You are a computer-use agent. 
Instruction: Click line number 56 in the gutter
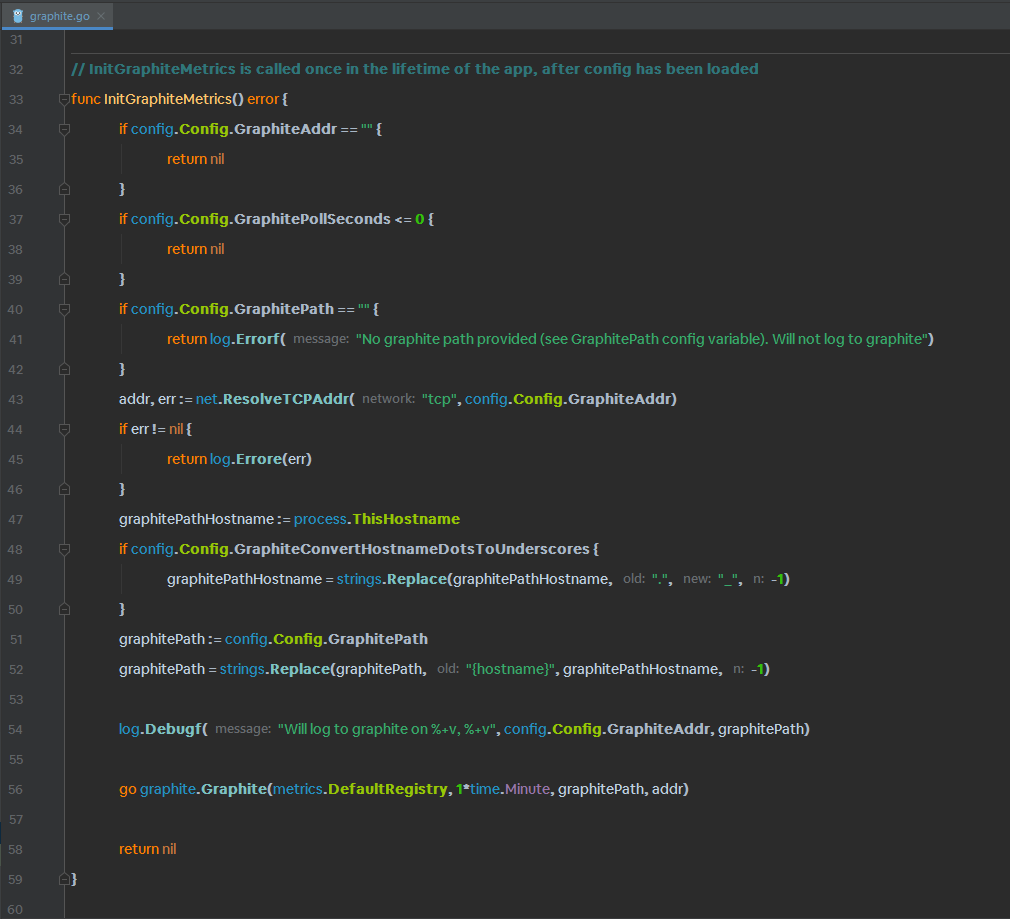15,789
